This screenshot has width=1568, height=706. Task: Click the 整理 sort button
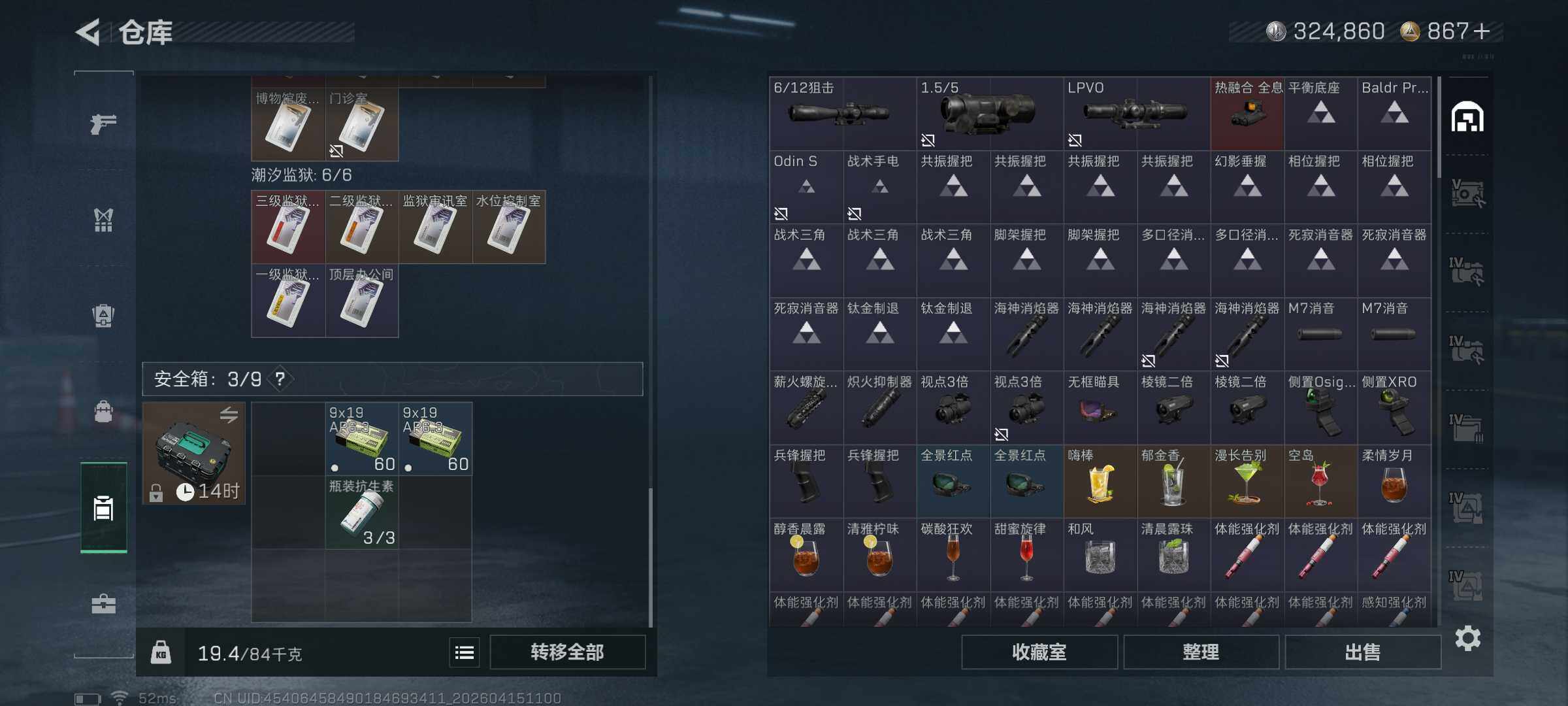1201,652
